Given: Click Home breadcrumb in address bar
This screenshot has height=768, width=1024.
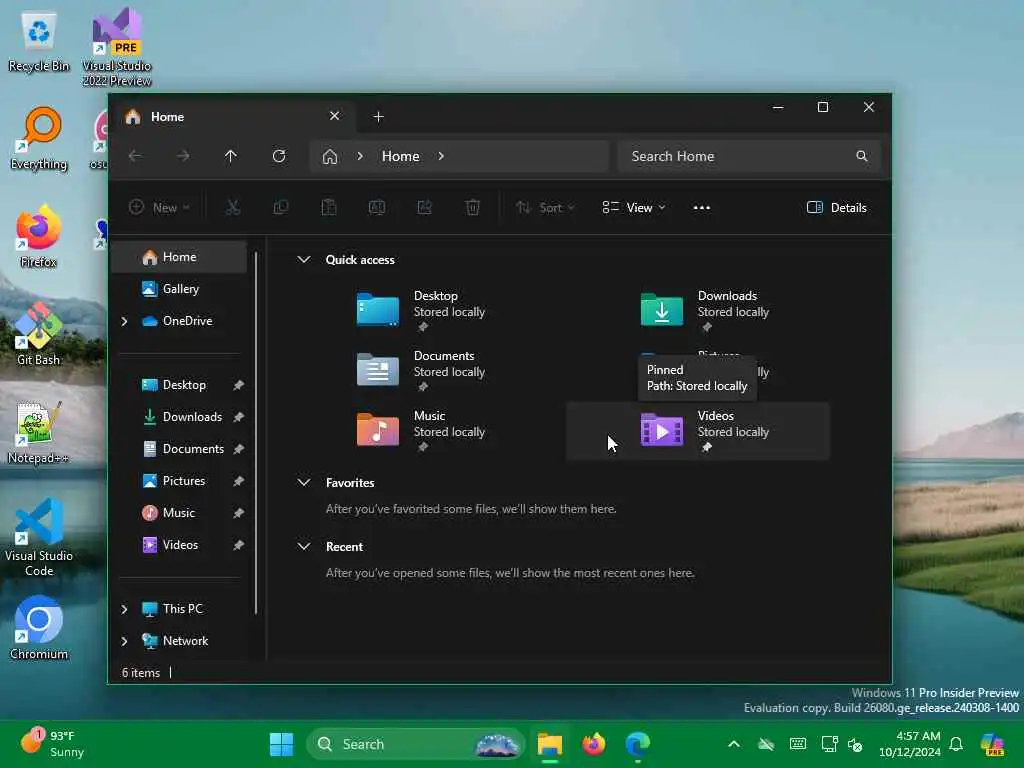Looking at the screenshot, I should coord(400,156).
